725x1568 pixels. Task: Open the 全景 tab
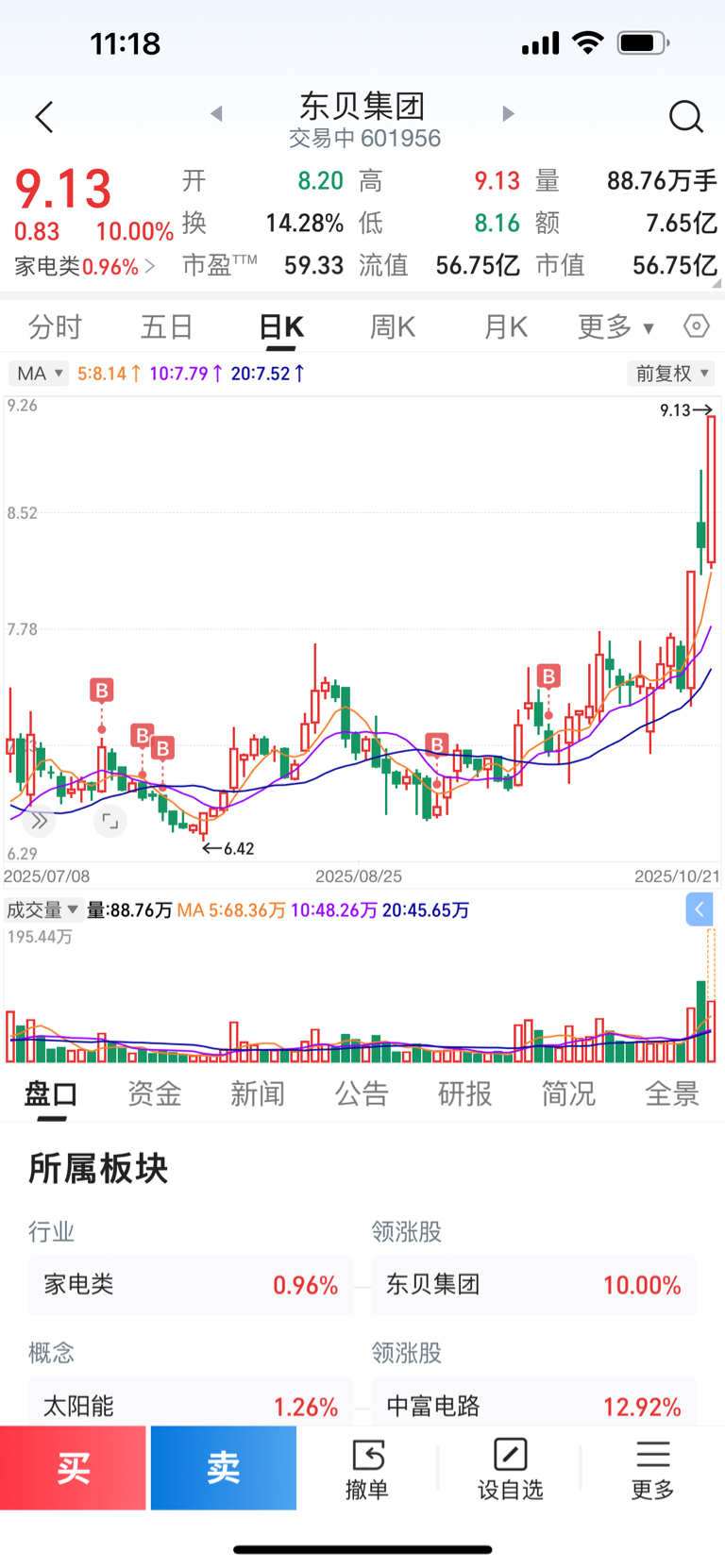click(x=672, y=1094)
